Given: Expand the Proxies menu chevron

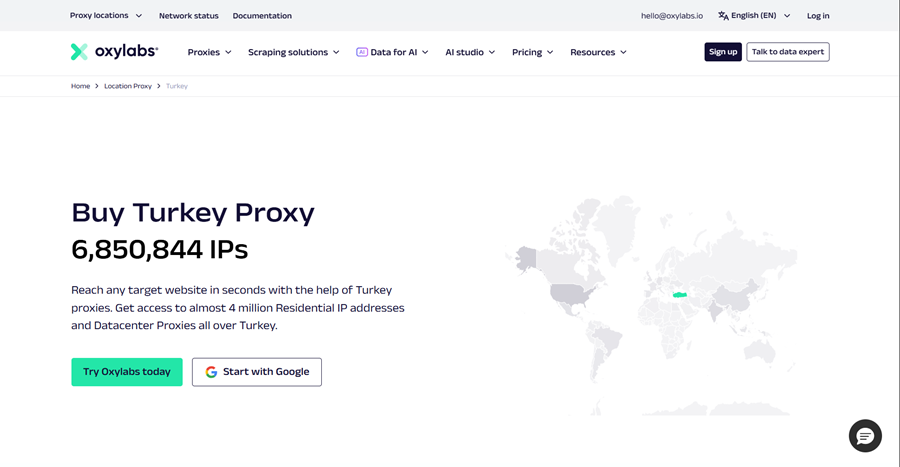Looking at the screenshot, I should pyautogui.click(x=228, y=52).
